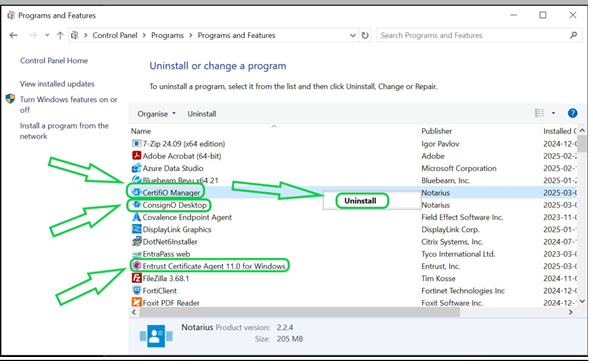Open View installed updates link
This screenshot has width=593, height=364.
57,84
